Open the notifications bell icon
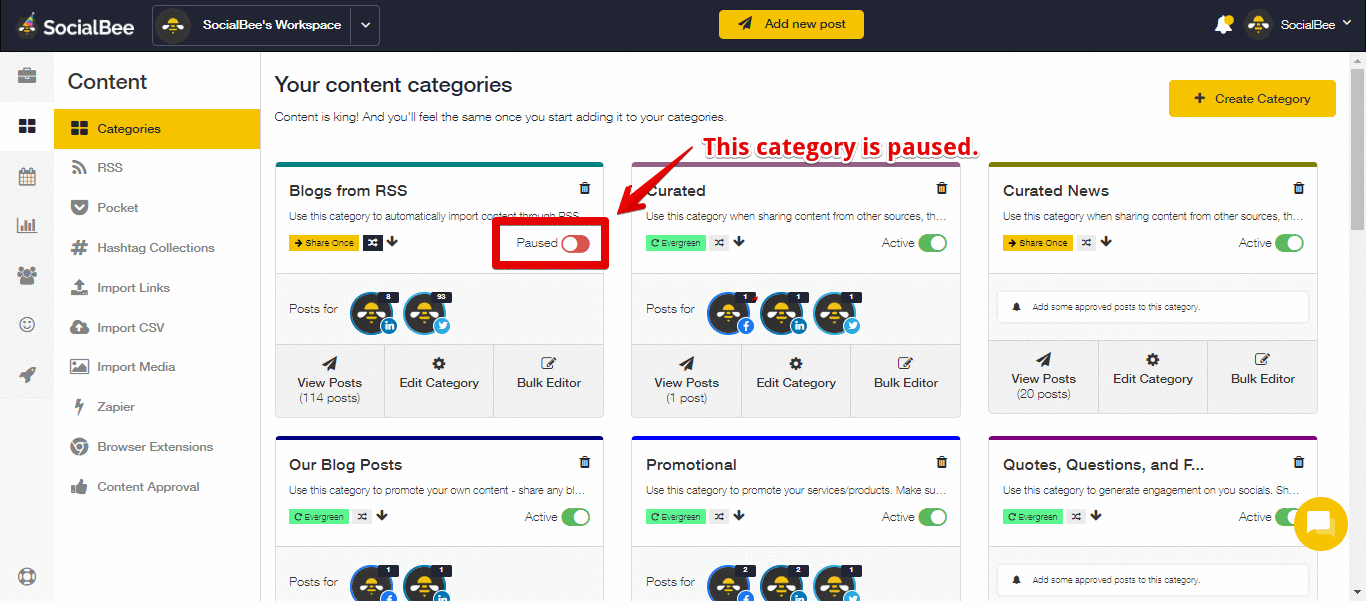This screenshot has height=605, width=1366. tap(1223, 25)
